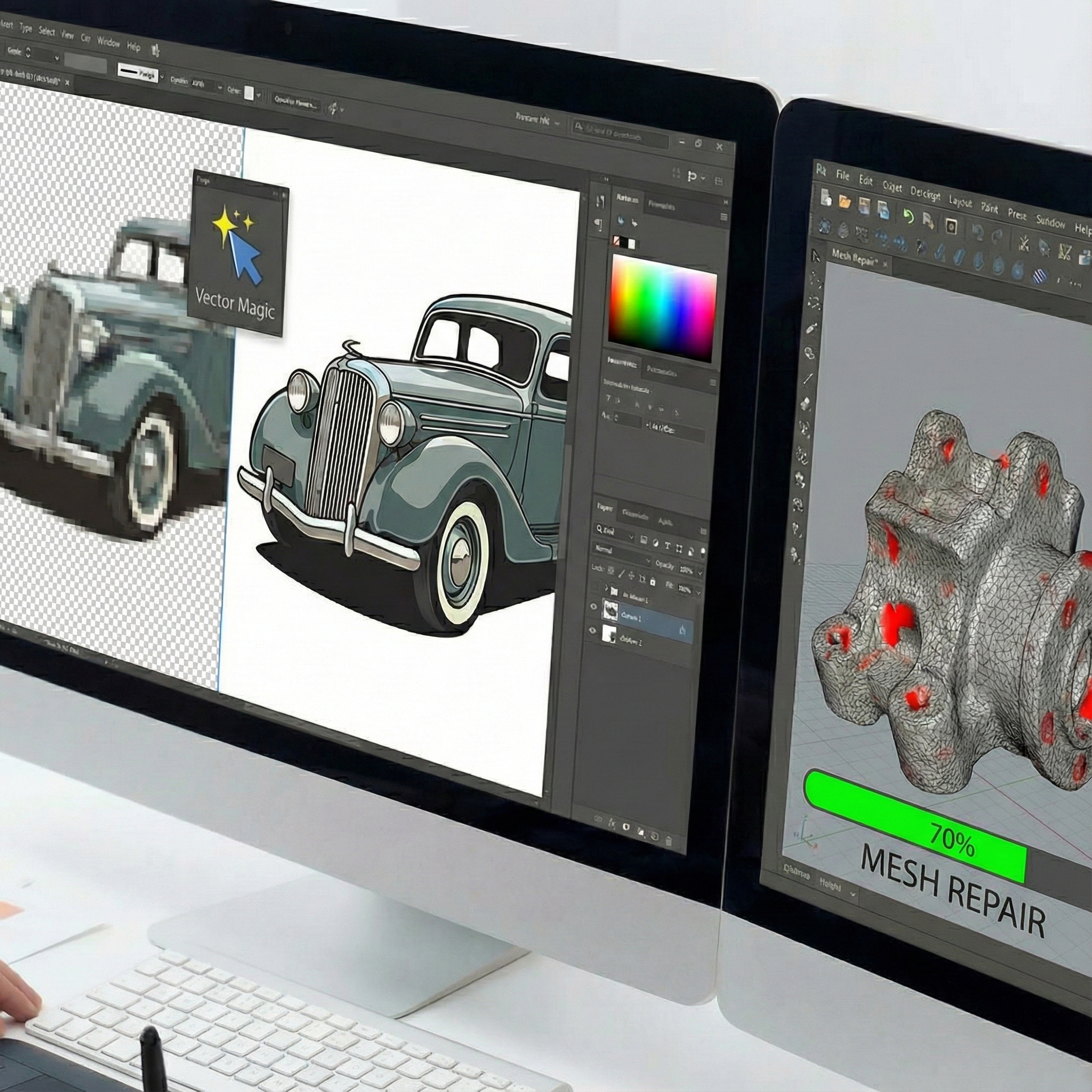Toggle lock transparent pixels icon
Image resolution: width=1092 pixels, height=1092 pixels.
click(x=611, y=571)
